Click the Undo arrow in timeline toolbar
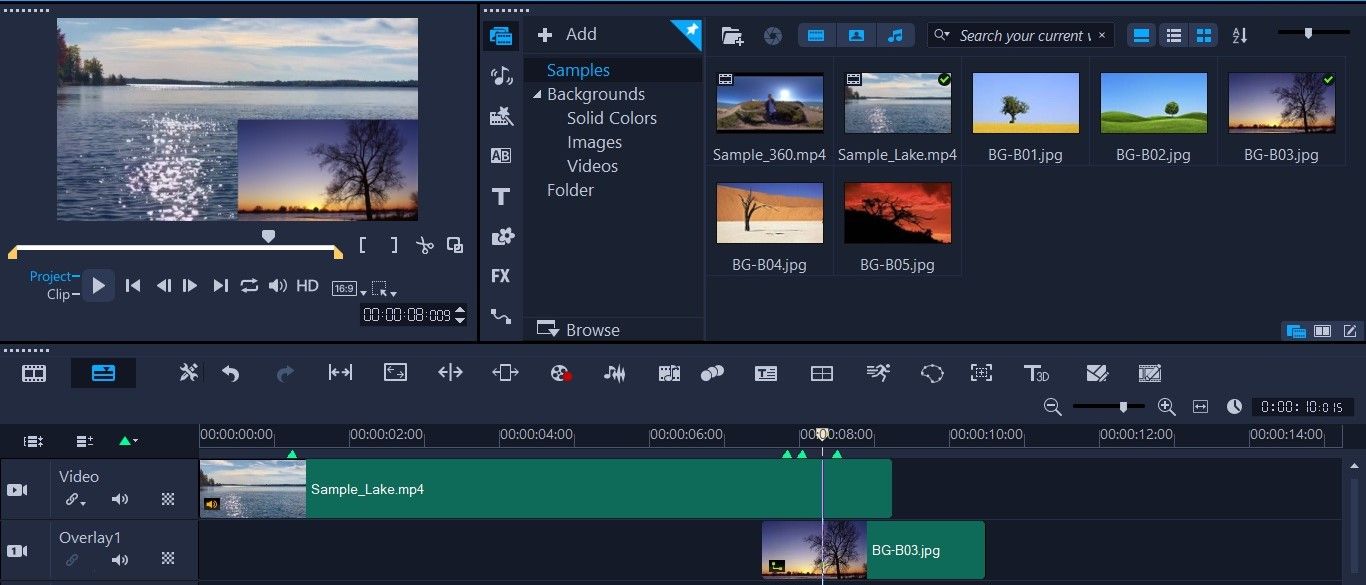The height and width of the screenshot is (585, 1366). click(231, 373)
